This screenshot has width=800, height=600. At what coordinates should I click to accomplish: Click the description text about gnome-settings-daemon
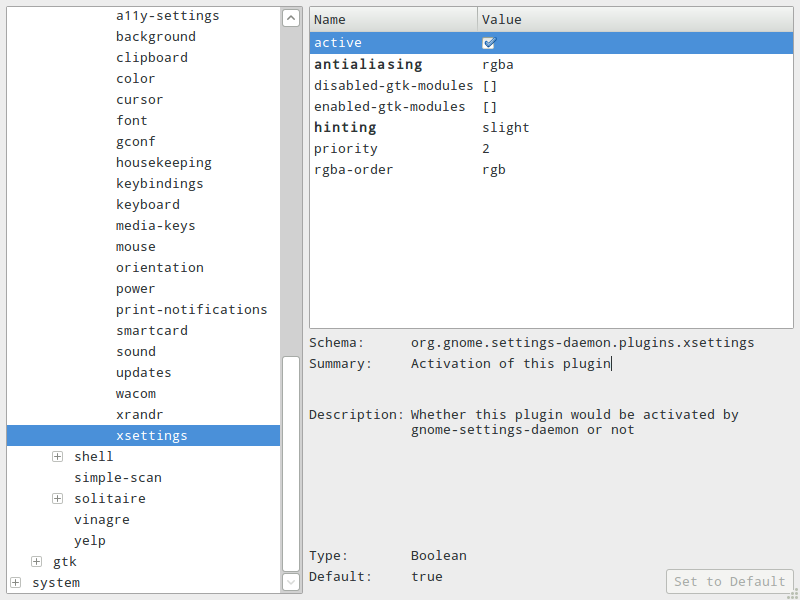point(574,422)
